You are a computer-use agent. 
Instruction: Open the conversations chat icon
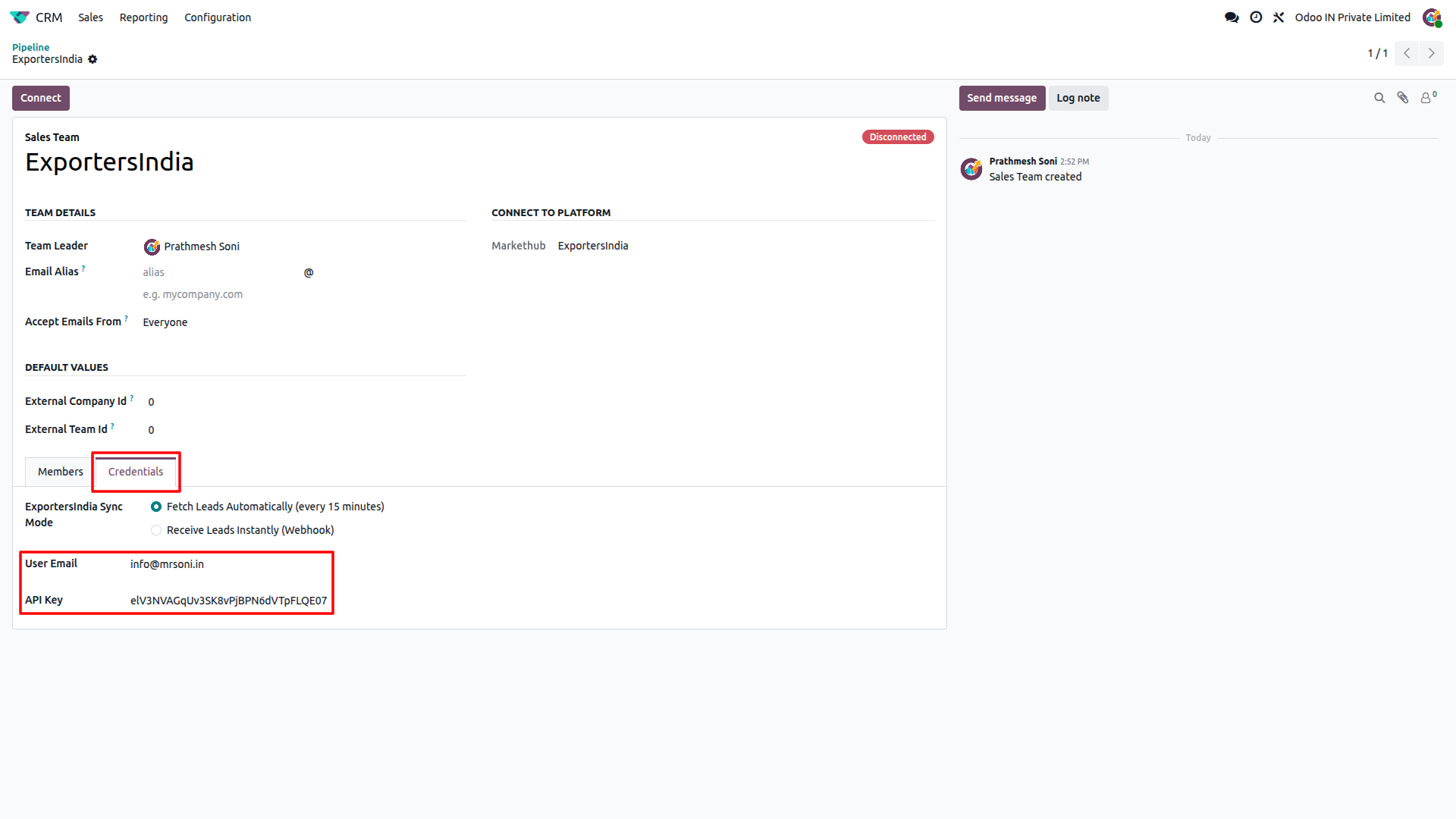point(1232,17)
